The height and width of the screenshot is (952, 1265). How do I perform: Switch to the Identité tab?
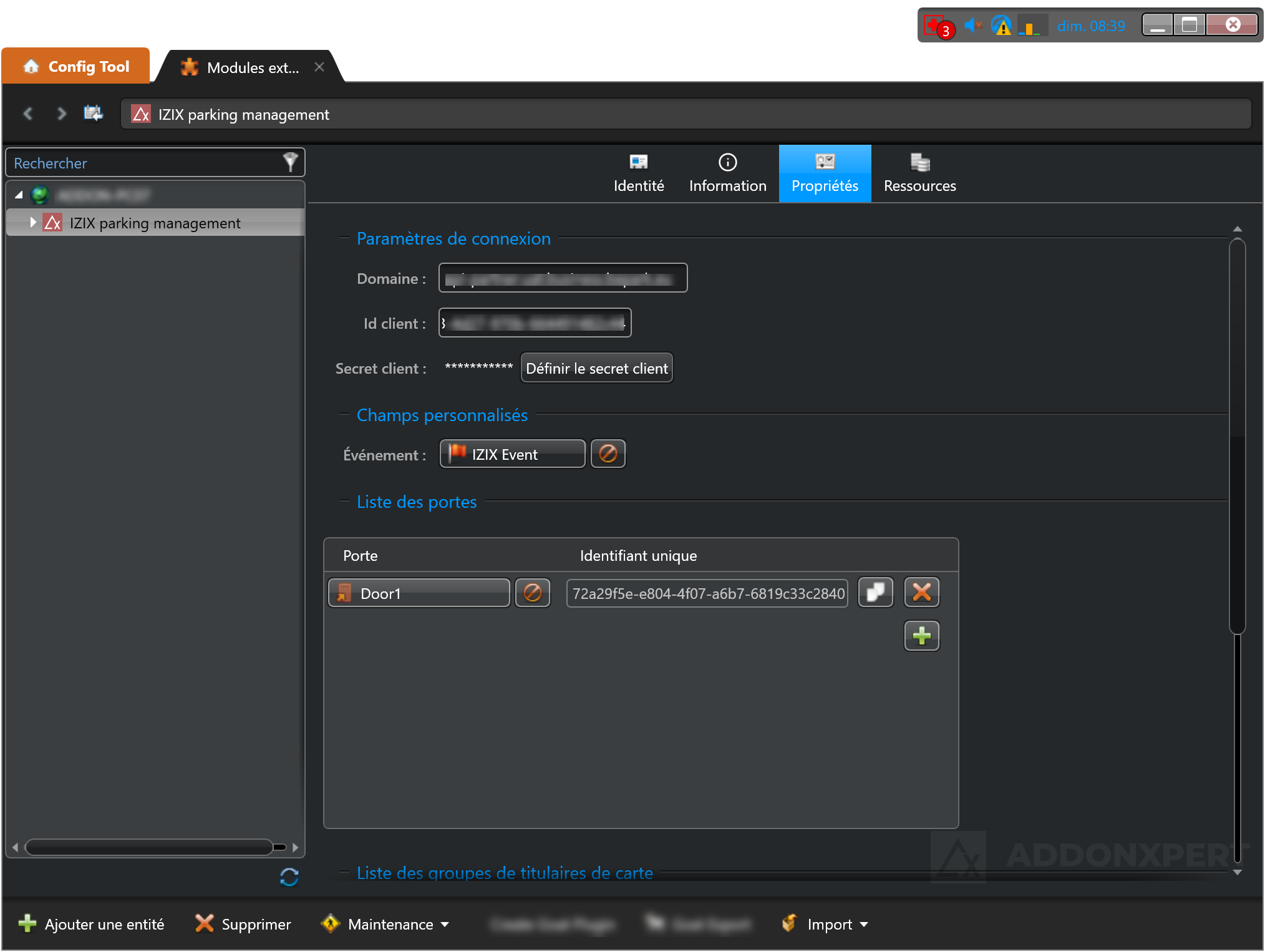[x=638, y=173]
